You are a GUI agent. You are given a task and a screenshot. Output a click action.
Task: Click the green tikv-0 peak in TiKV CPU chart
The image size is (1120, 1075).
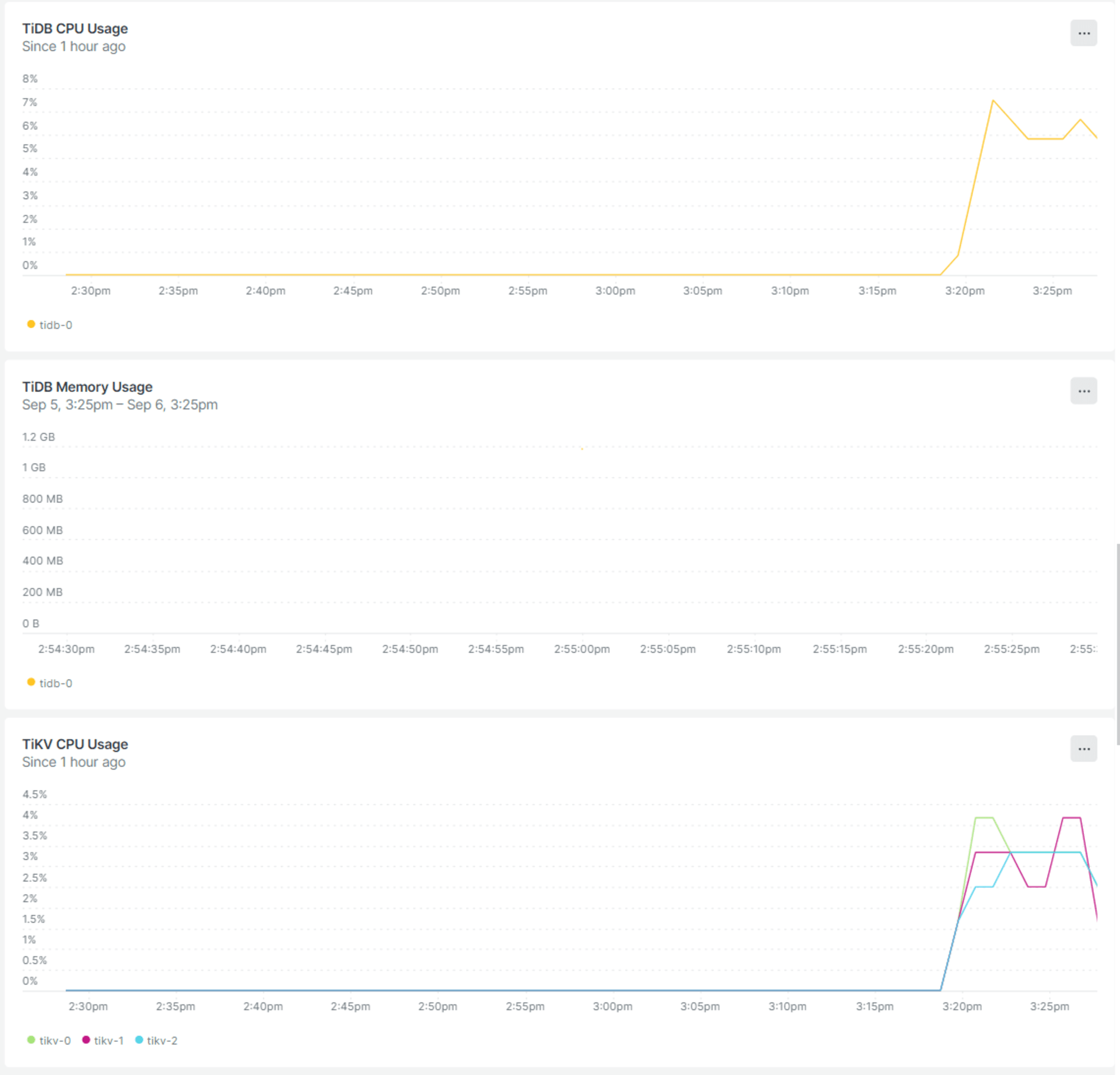point(984,818)
